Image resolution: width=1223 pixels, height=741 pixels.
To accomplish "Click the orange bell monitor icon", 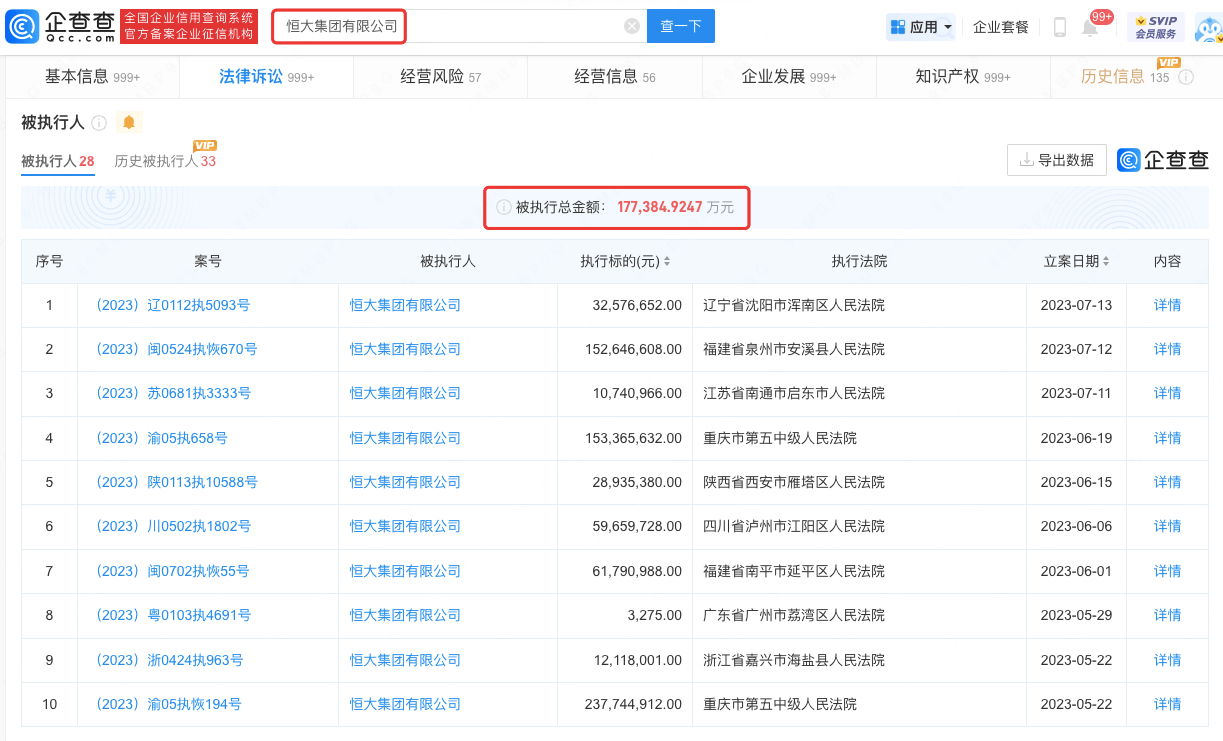I will [129, 123].
